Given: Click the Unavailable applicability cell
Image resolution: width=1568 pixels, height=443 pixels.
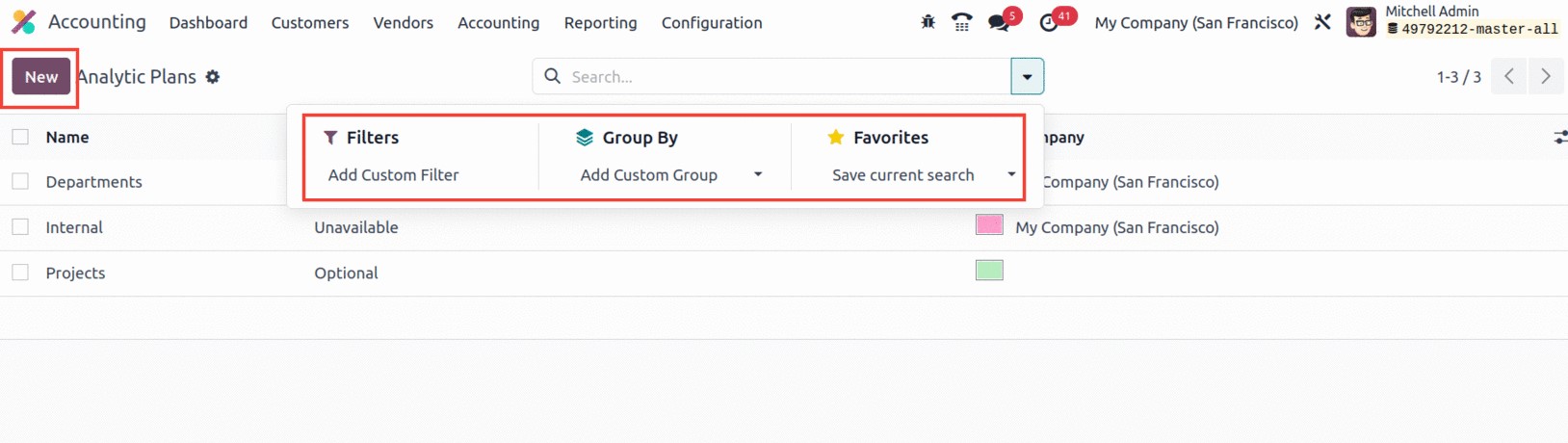Looking at the screenshot, I should point(356,227).
